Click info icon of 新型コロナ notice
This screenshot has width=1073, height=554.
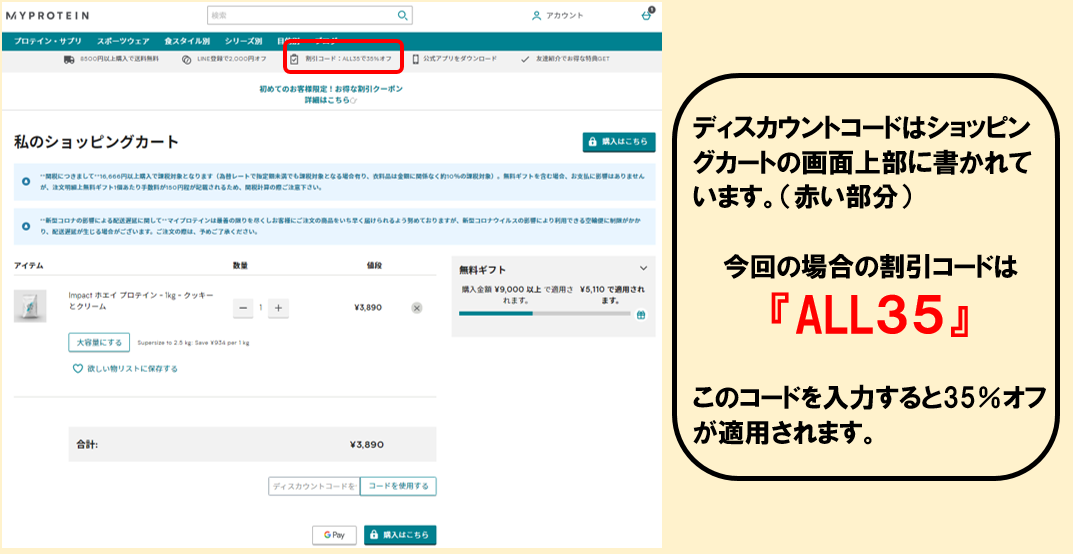(x=26, y=226)
